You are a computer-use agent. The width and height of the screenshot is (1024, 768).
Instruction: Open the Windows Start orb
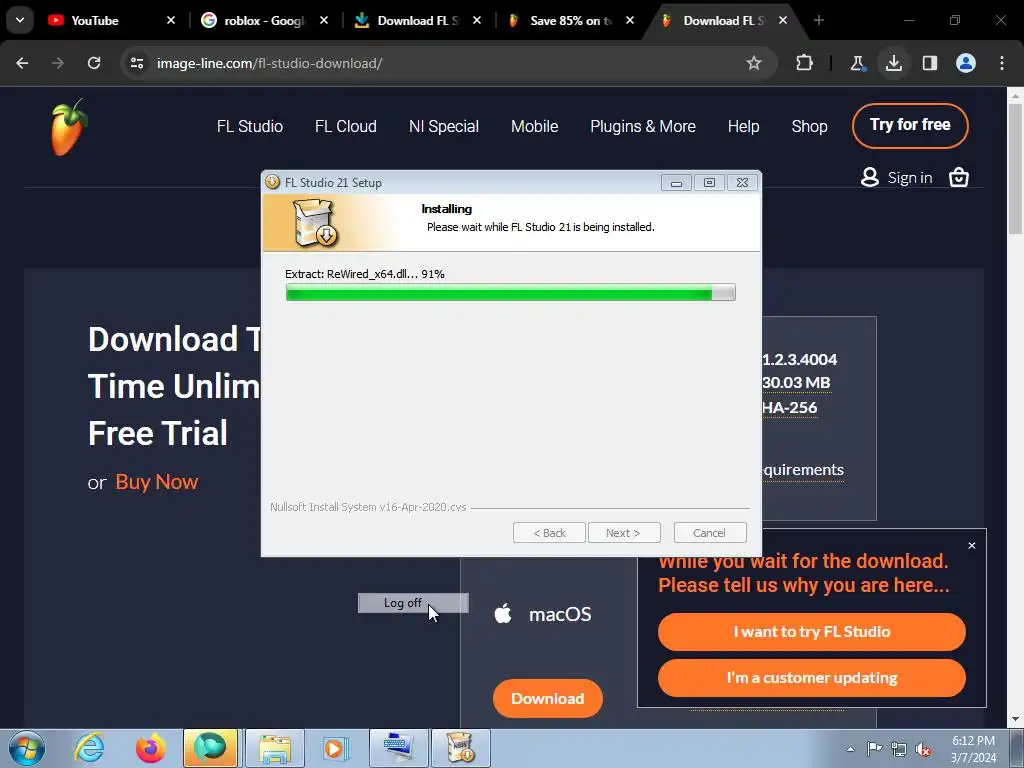(x=27, y=748)
